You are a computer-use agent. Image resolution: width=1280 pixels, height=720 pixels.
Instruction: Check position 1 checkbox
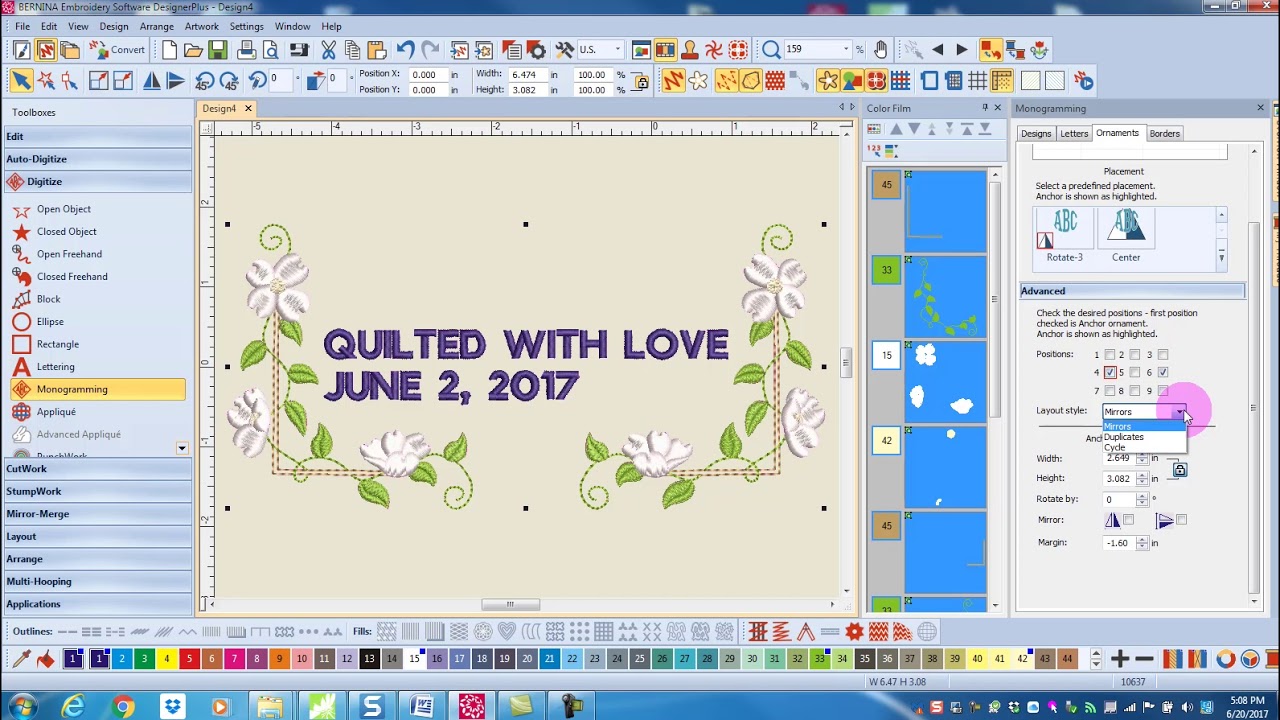[1109, 355]
